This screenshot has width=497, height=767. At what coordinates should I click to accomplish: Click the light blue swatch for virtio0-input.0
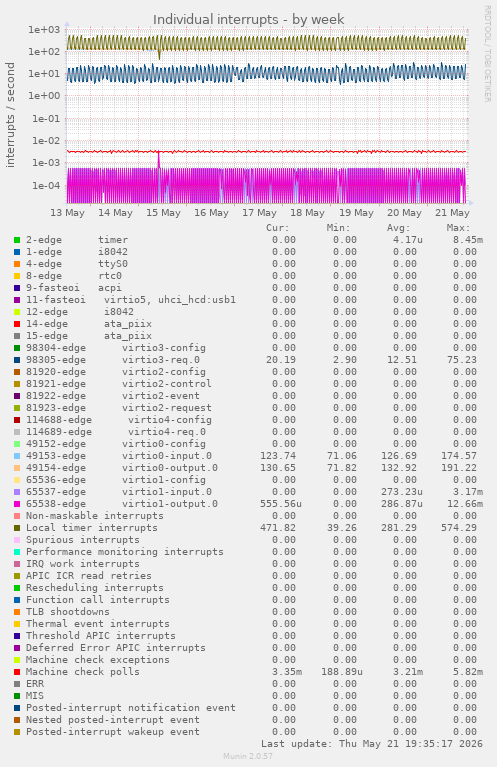point(17,456)
